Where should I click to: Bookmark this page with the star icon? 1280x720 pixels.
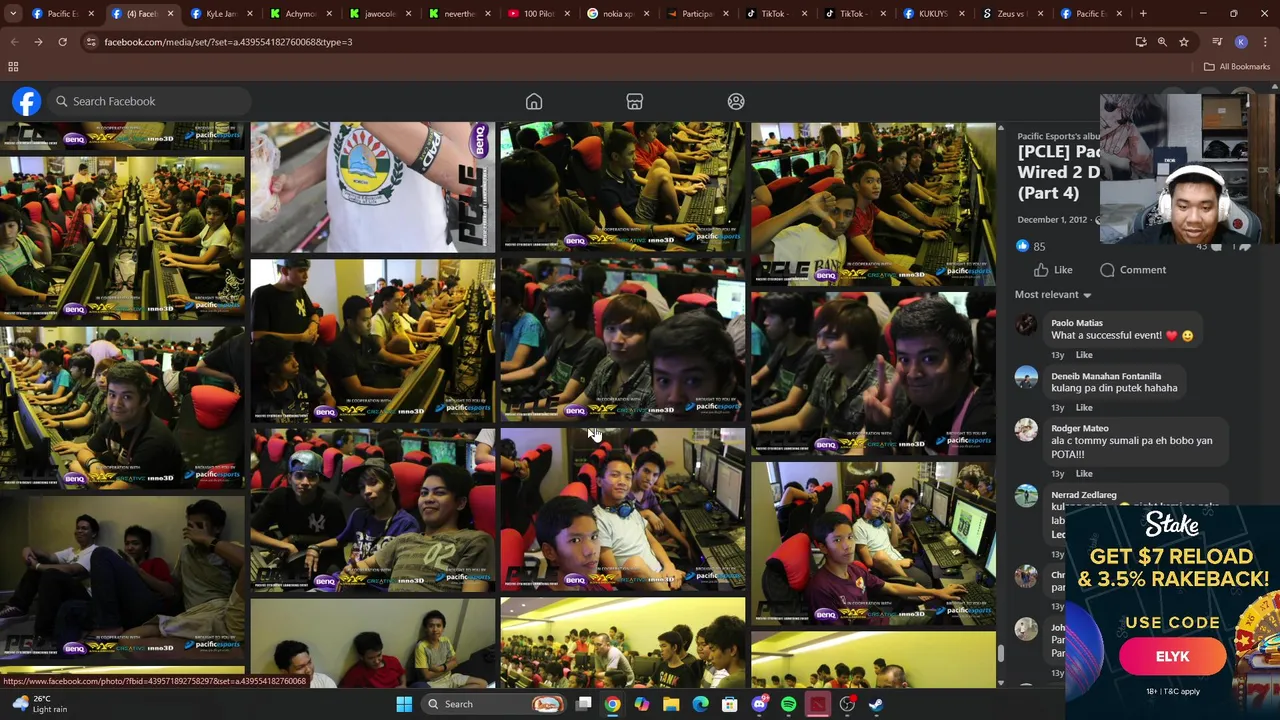tap(1184, 42)
